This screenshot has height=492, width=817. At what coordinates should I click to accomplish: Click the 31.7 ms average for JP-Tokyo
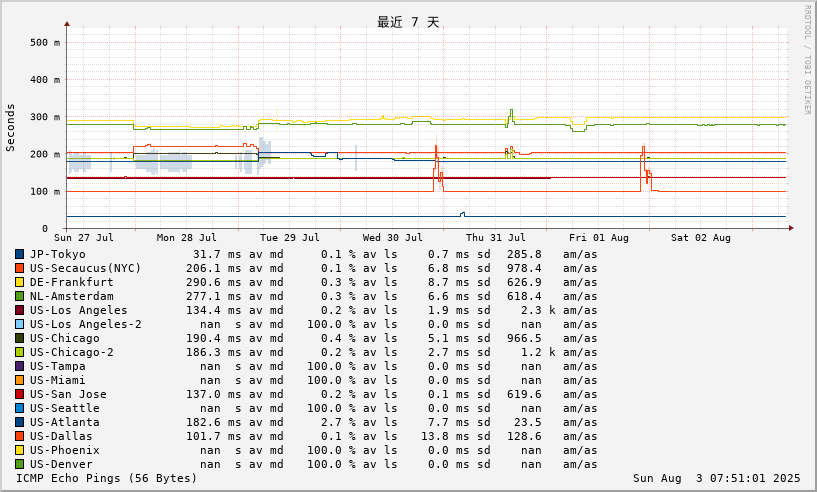217,254
